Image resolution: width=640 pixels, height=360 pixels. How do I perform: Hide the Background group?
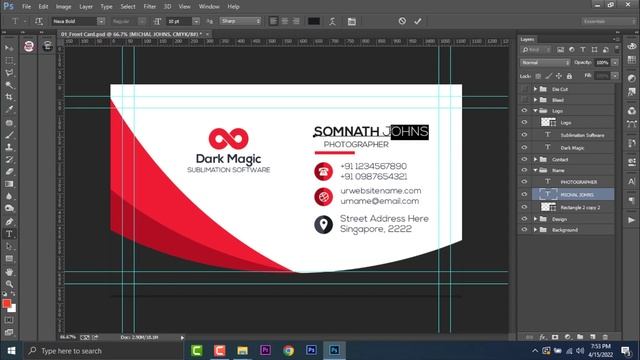pyautogui.click(x=524, y=230)
